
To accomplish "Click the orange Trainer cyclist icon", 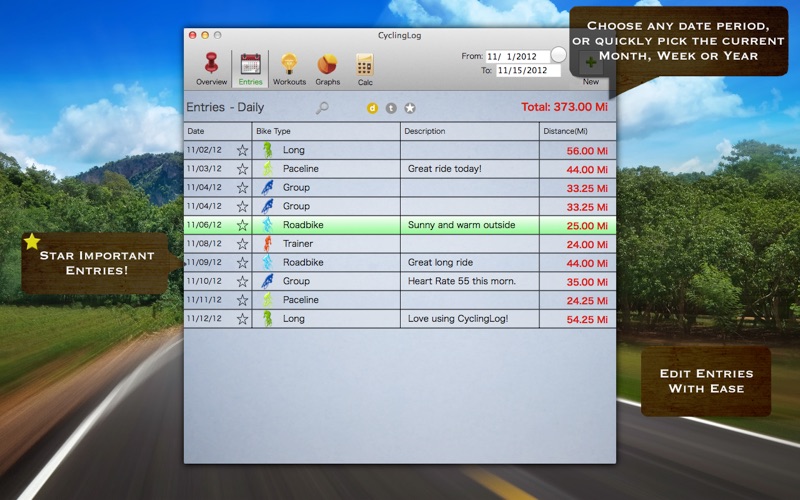I will click(x=267, y=244).
